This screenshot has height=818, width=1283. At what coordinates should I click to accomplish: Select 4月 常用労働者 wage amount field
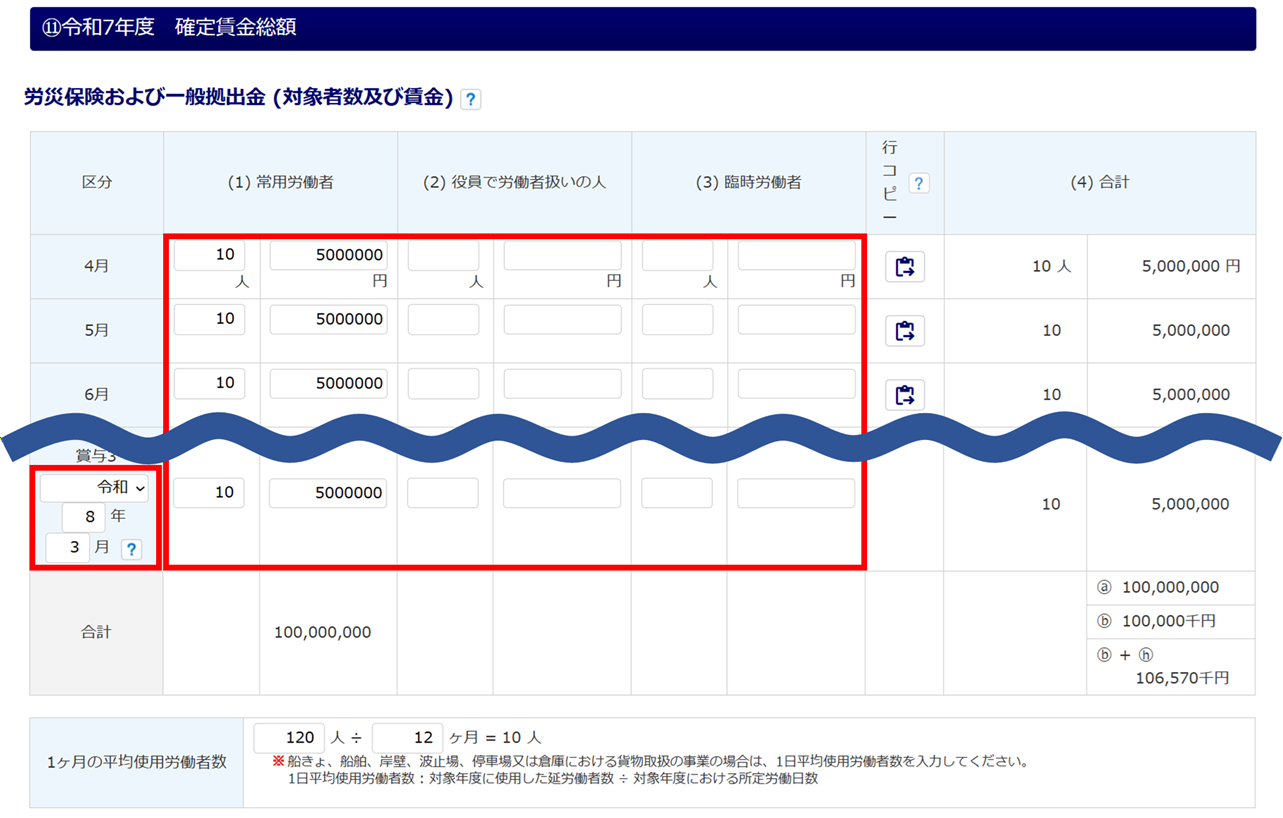pyautogui.click(x=328, y=255)
